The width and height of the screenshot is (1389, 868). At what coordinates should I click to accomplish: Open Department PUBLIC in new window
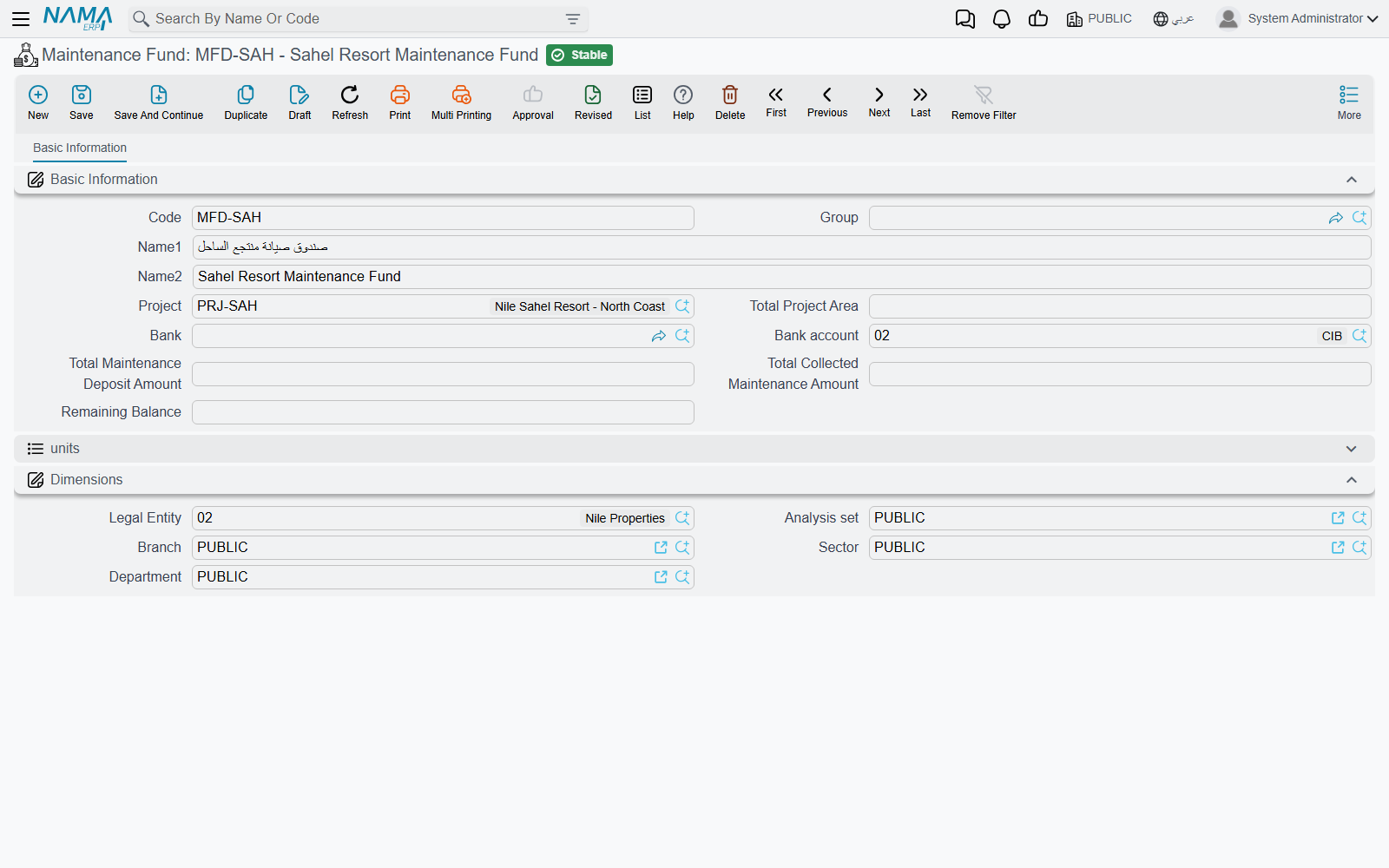pyautogui.click(x=661, y=577)
